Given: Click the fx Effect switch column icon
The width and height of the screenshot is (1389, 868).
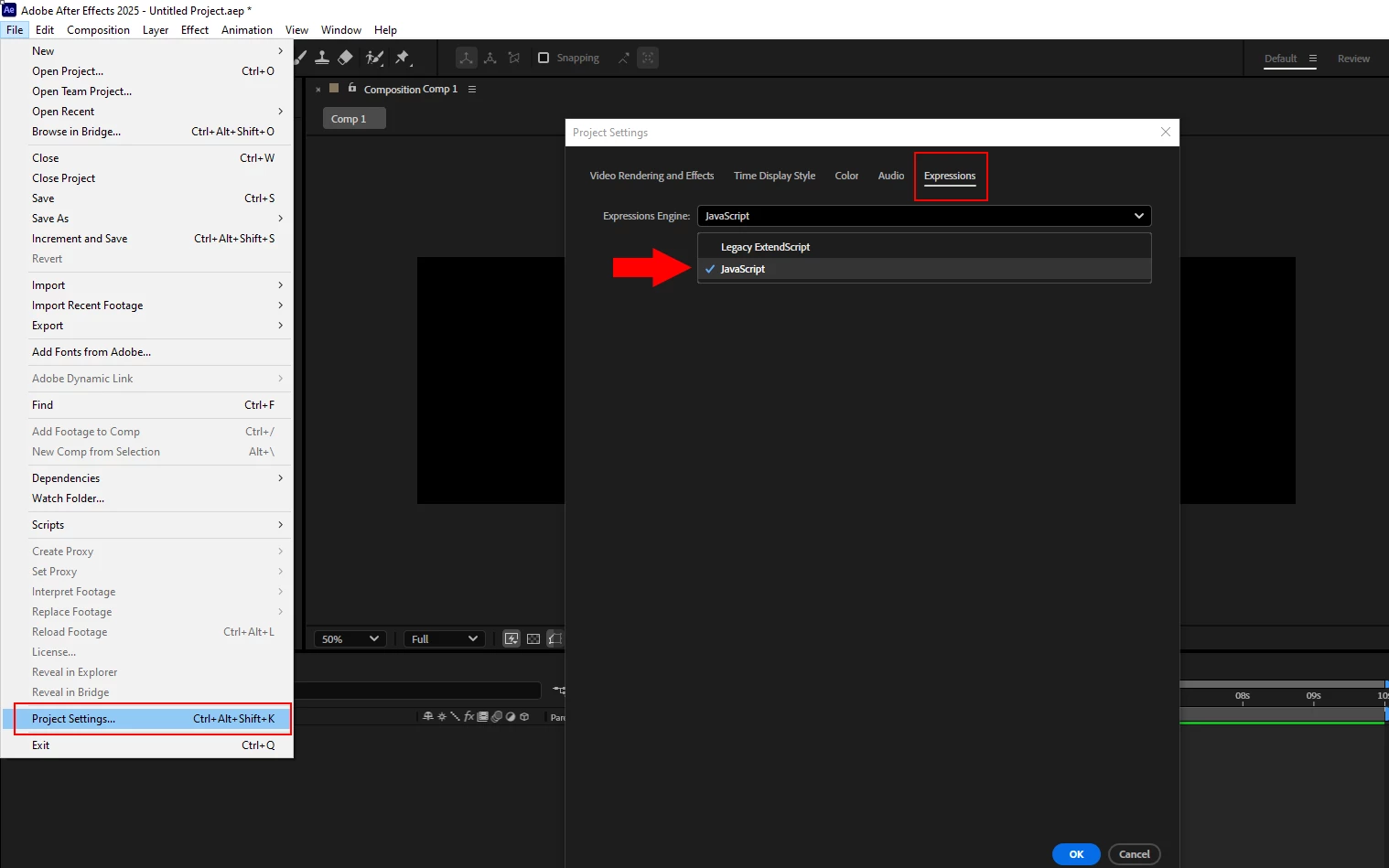Looking at the screenshot, I should [x=468, y=717].
